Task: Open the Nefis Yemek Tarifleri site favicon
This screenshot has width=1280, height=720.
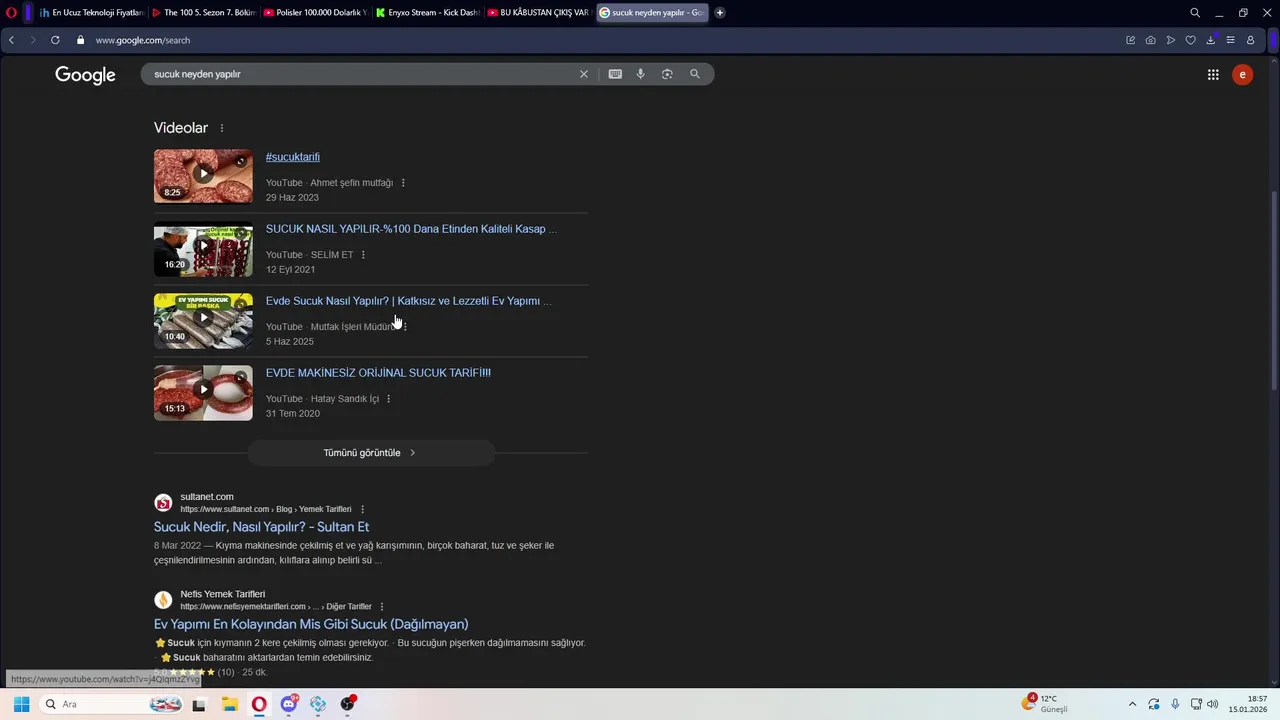Action: point(163,600)
